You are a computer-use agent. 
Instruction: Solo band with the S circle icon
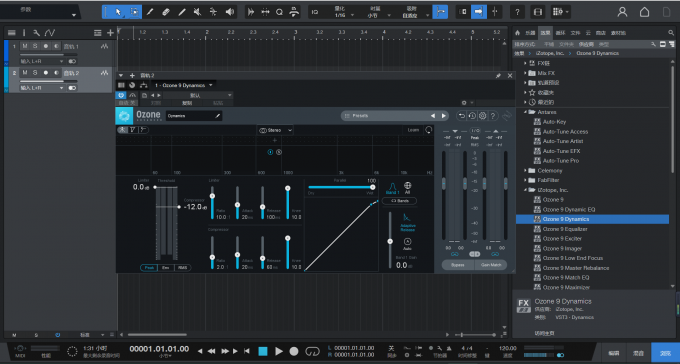pos(279,152)
